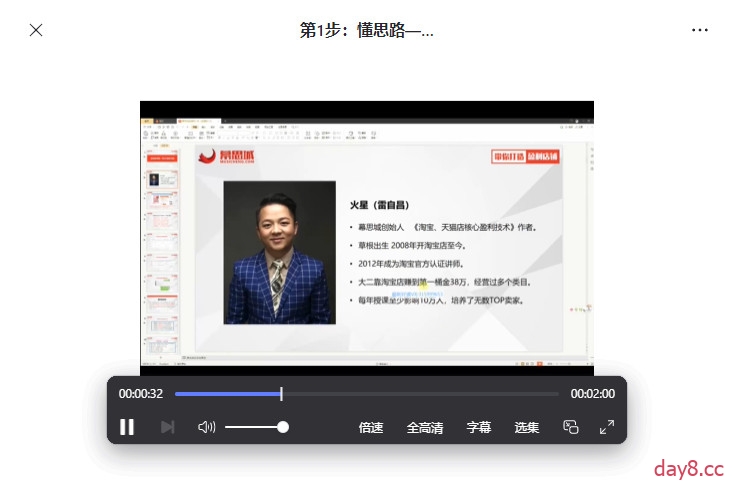Click the presenter photo in the video
The height and width of the screenshot is (484, 734).
[279, 252]
